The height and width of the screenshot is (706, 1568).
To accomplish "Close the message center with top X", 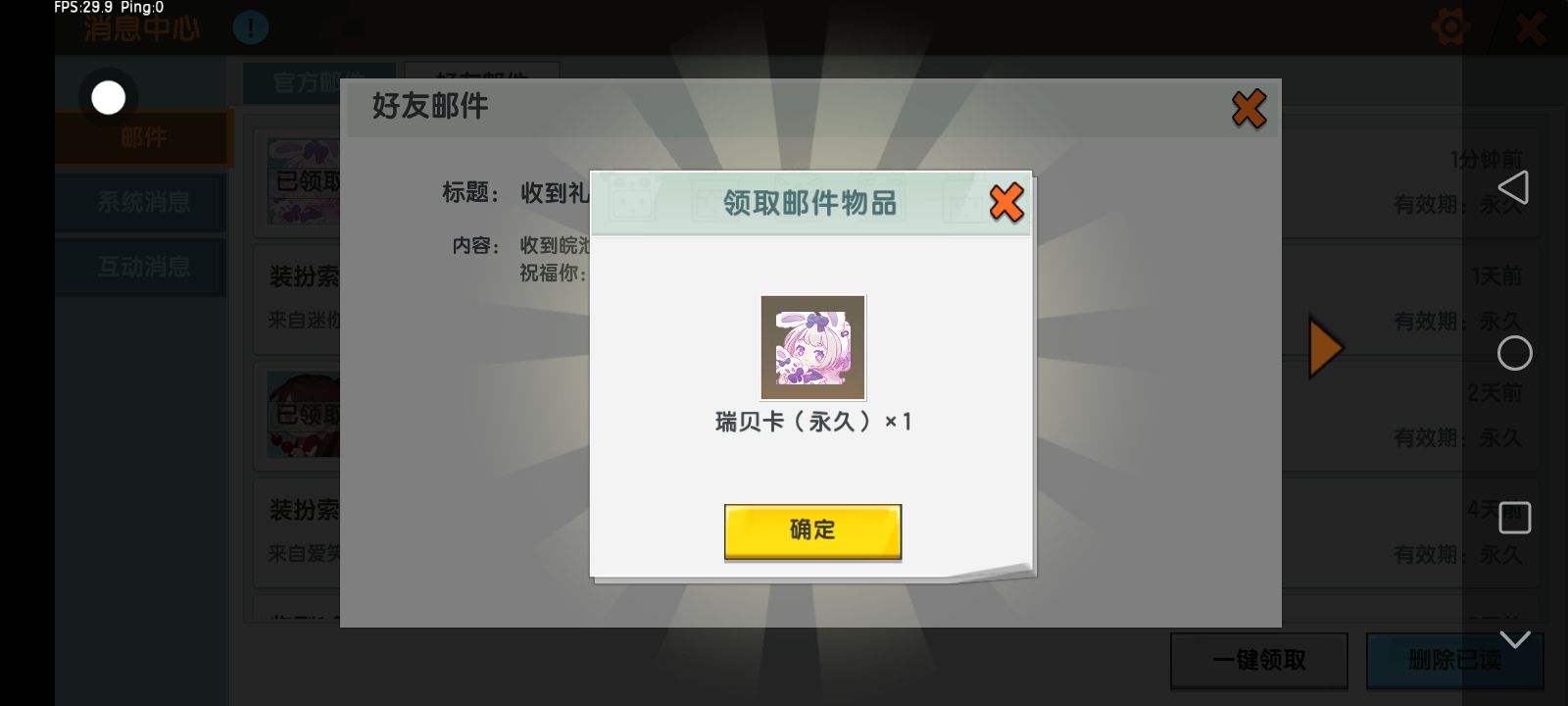I will 1530,27.
